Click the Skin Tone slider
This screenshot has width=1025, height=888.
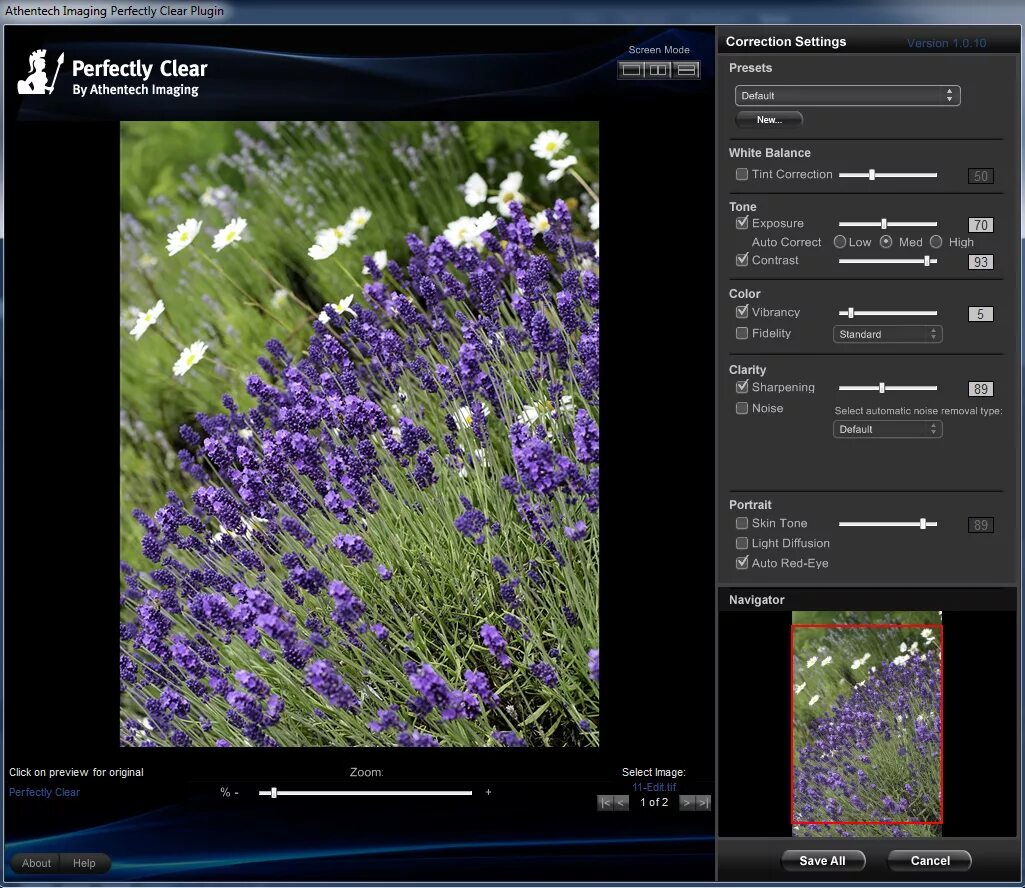coord(888,524)
